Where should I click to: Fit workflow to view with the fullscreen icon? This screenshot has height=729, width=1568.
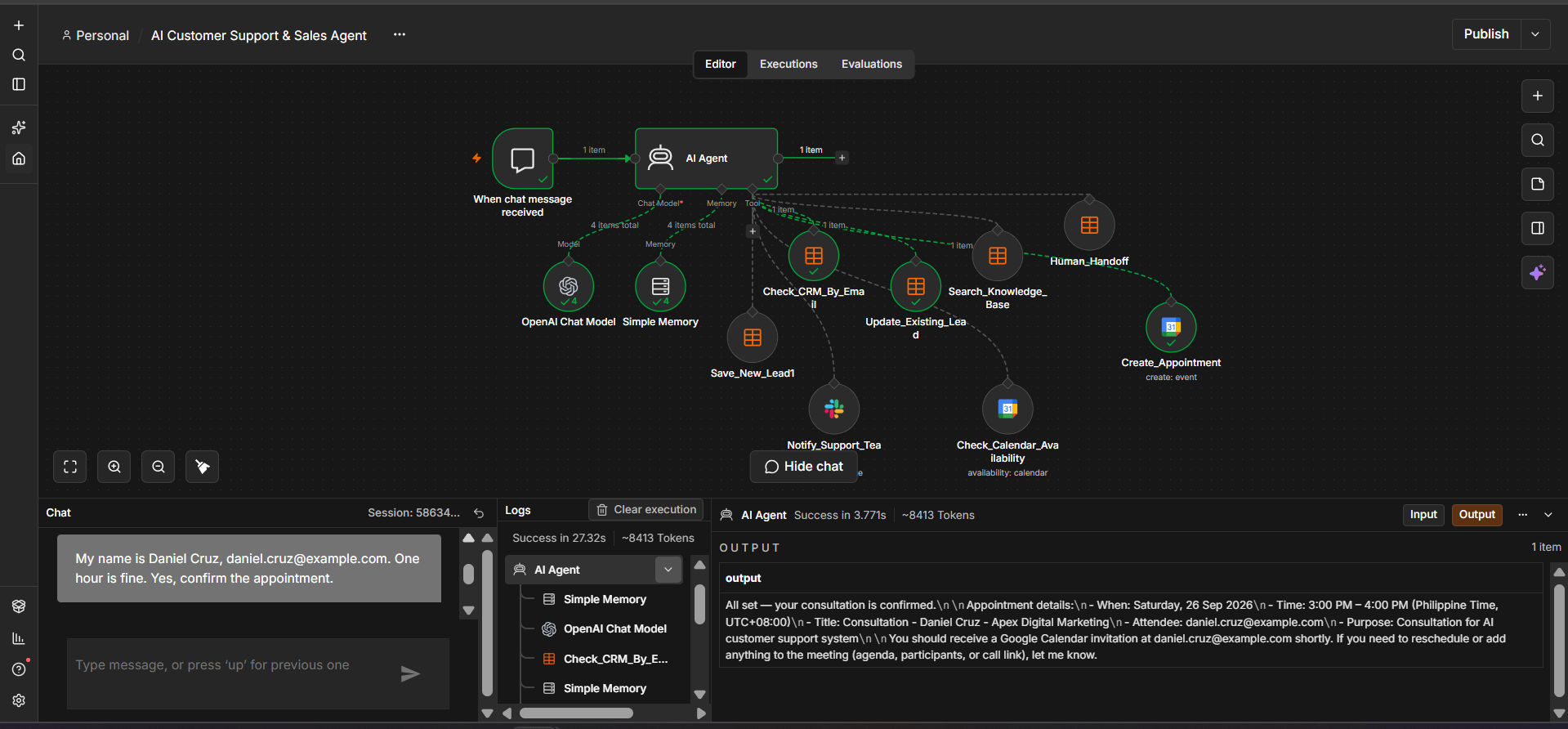[70, 467]
